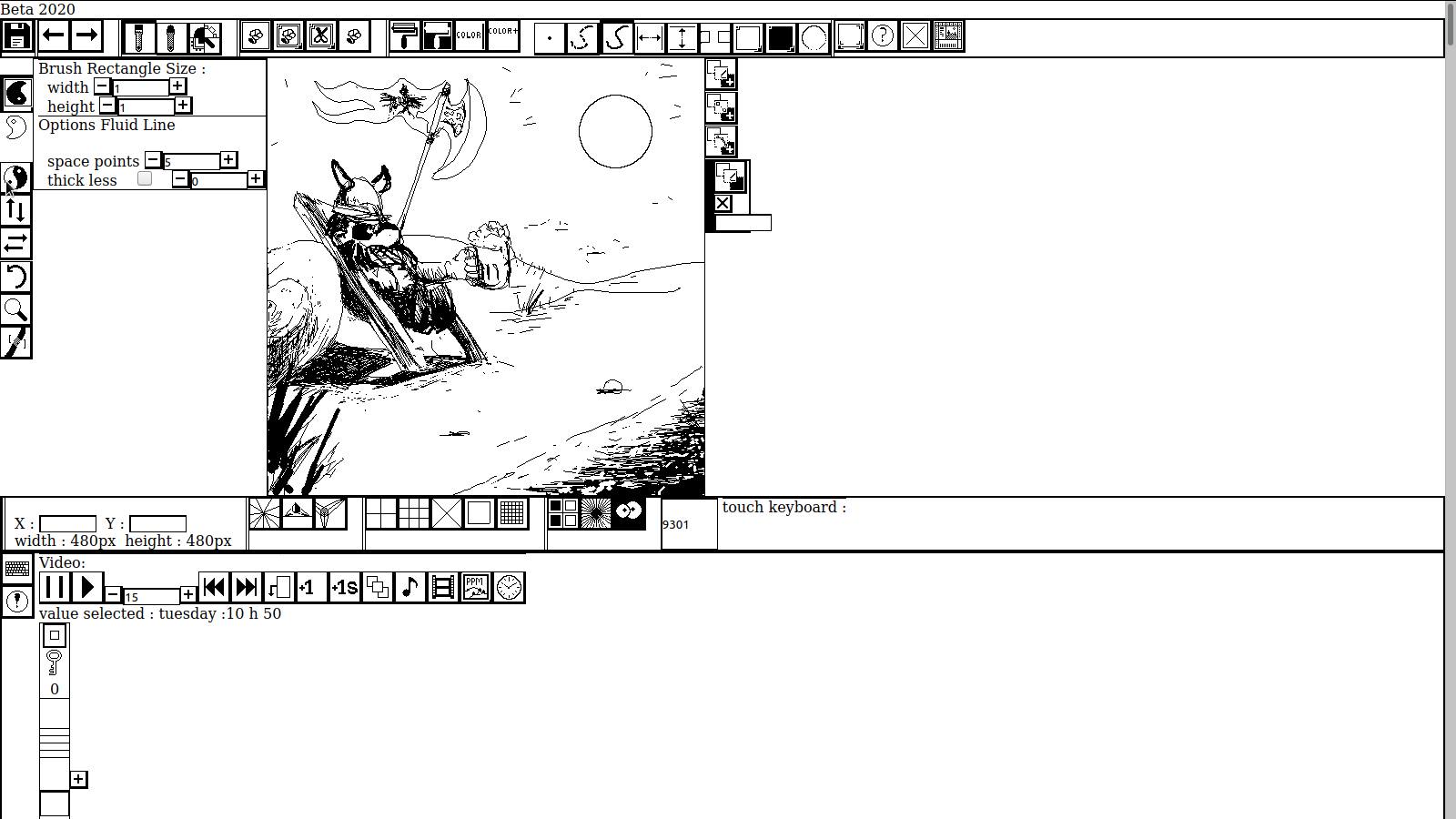
Task: Click the music note sound icon
Action: point(410,587)
